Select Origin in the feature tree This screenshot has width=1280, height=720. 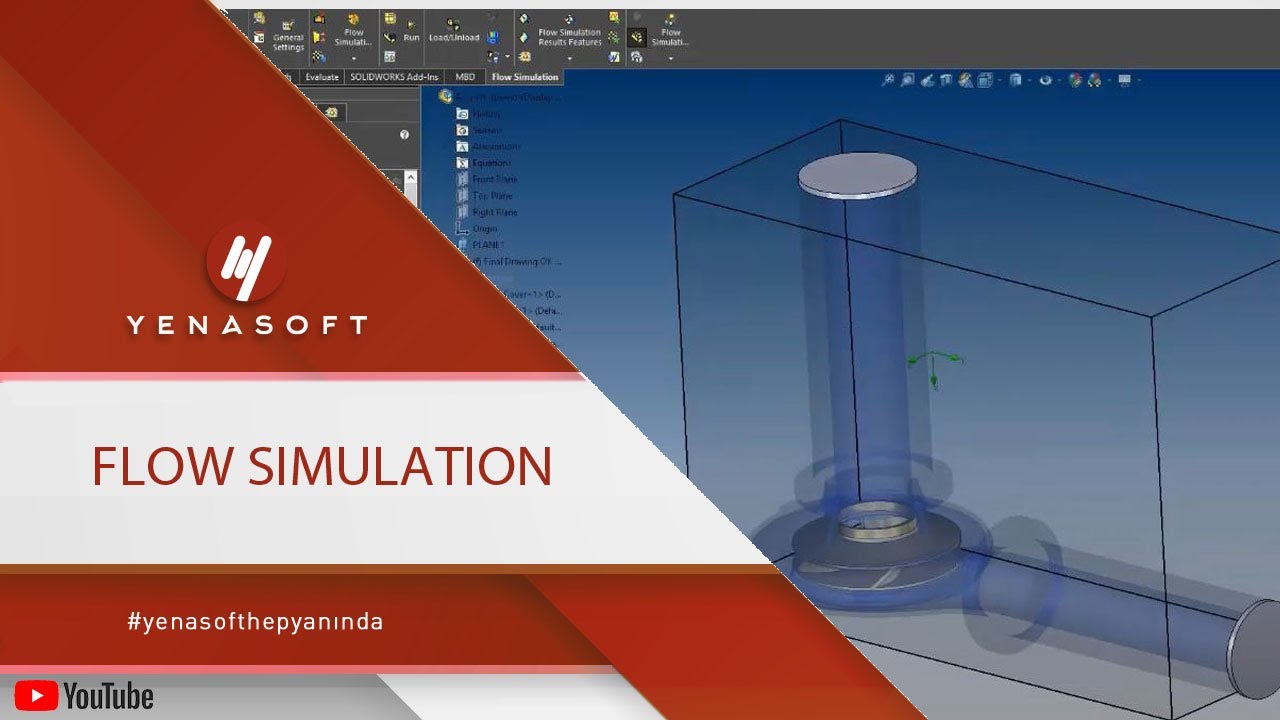[x=477, y=229]
